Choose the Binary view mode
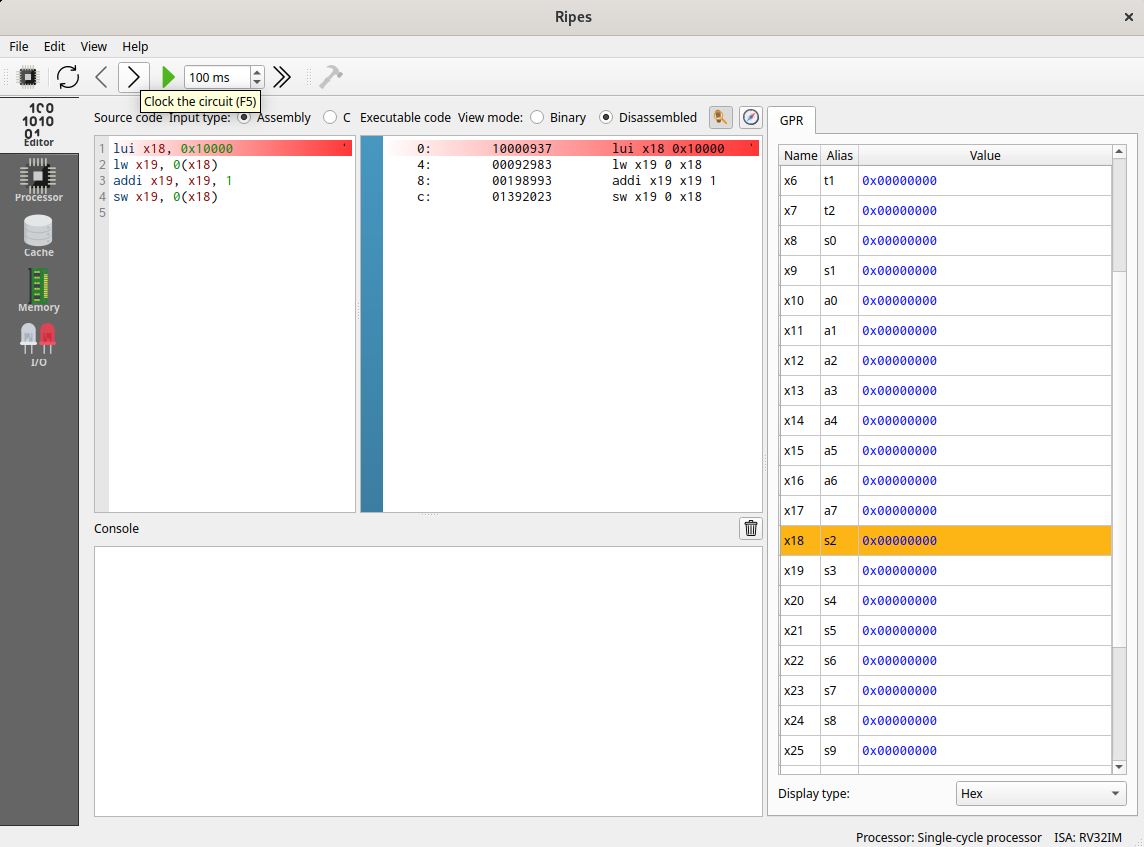The height and width of the screenshot is (847, 1144). 537,117
